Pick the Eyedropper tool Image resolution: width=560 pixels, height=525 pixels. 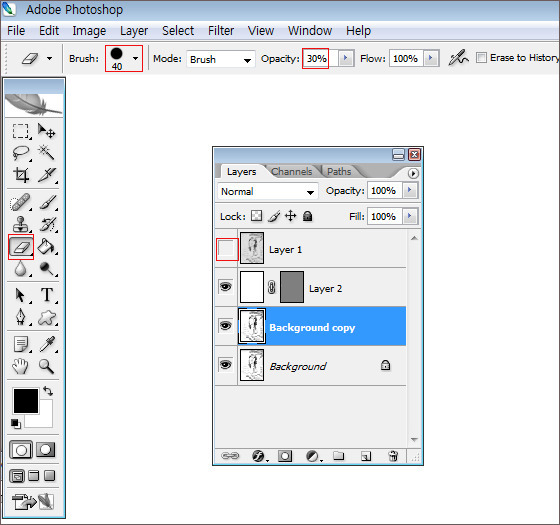pyautogui.click(x=47, y=344)
